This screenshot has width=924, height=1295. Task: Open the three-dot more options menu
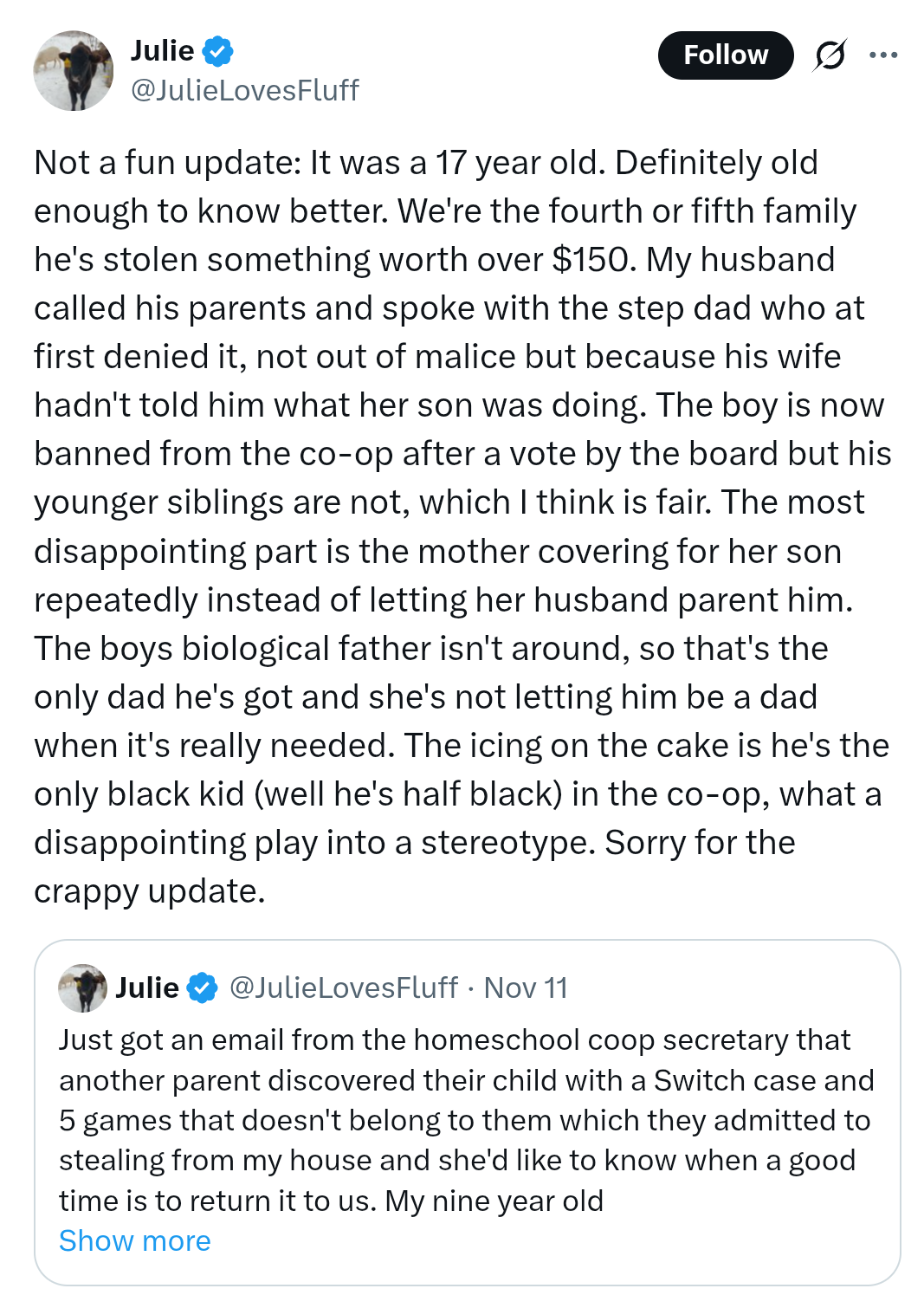[x=882, y=55]
